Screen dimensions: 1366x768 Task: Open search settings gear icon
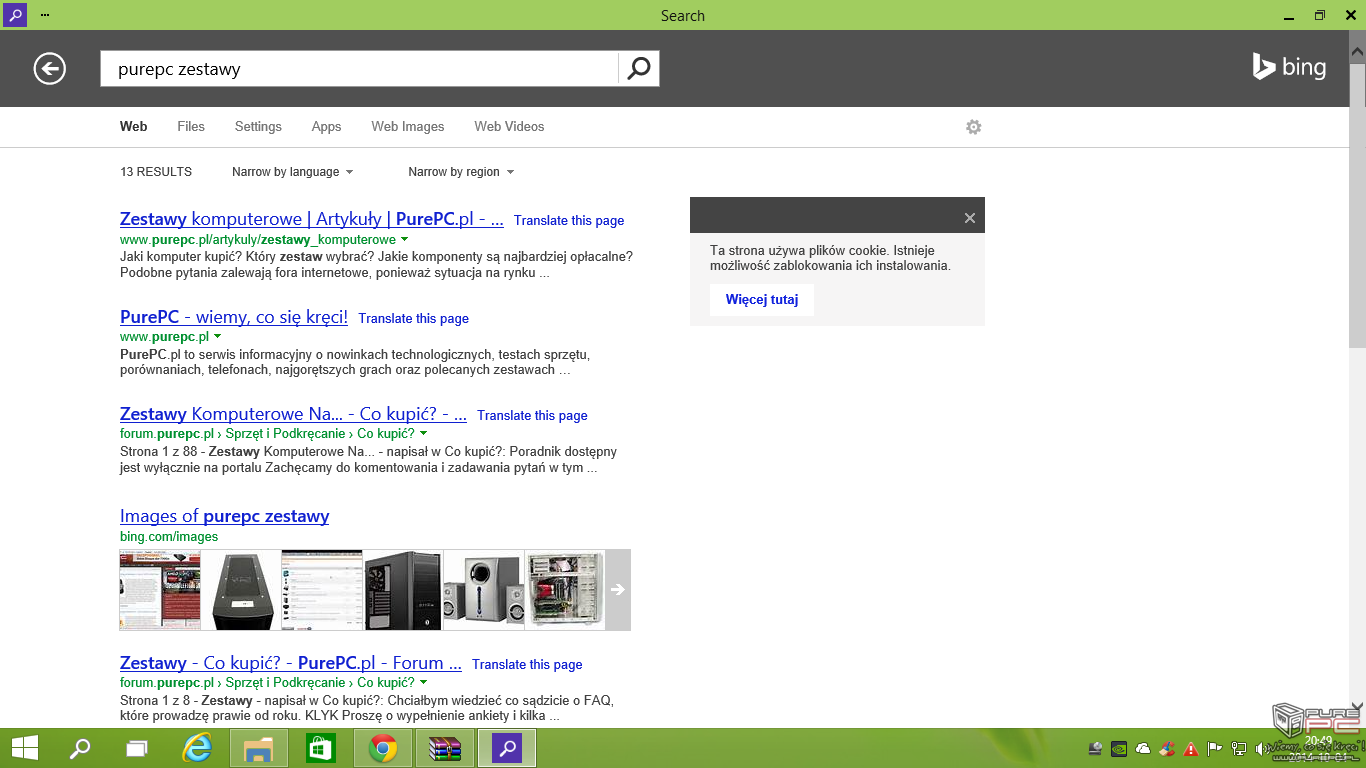click(973, 127)
